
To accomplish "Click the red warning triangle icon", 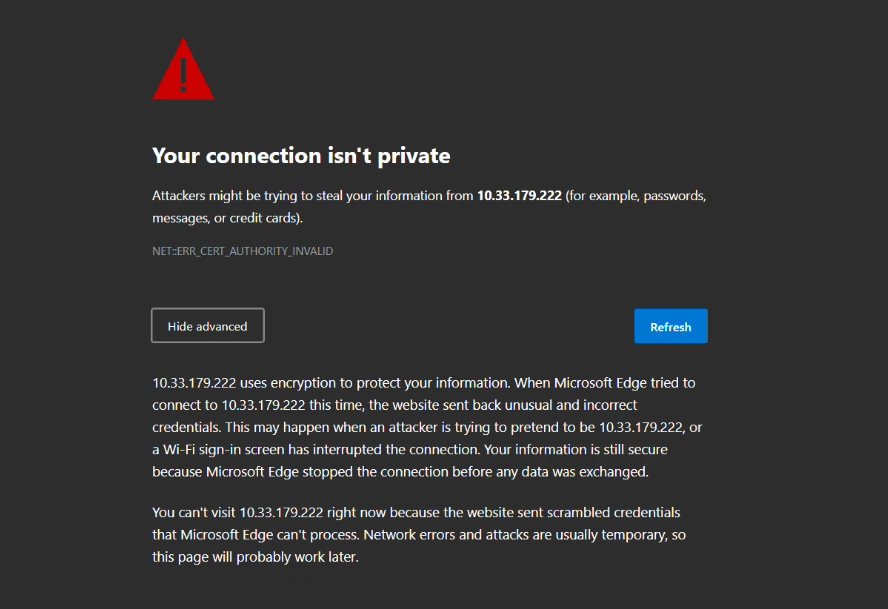I will click(x=183, y=72).
